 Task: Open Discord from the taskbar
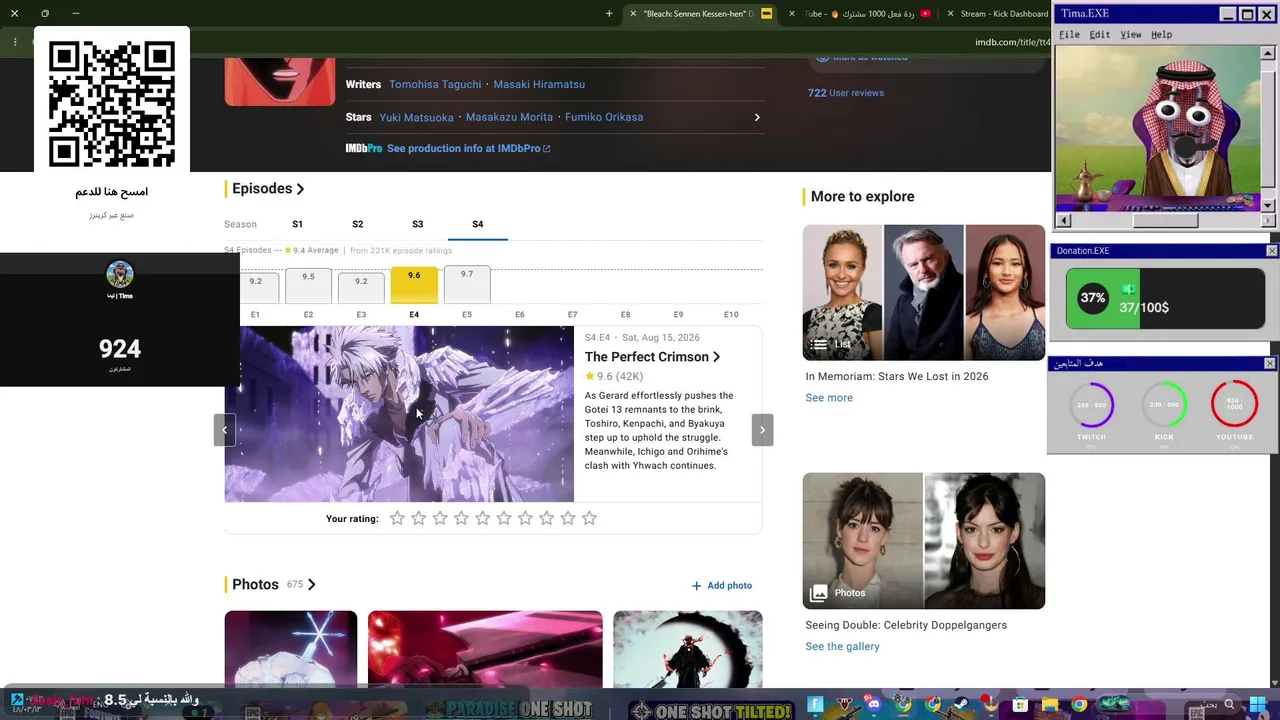point(874,705)
